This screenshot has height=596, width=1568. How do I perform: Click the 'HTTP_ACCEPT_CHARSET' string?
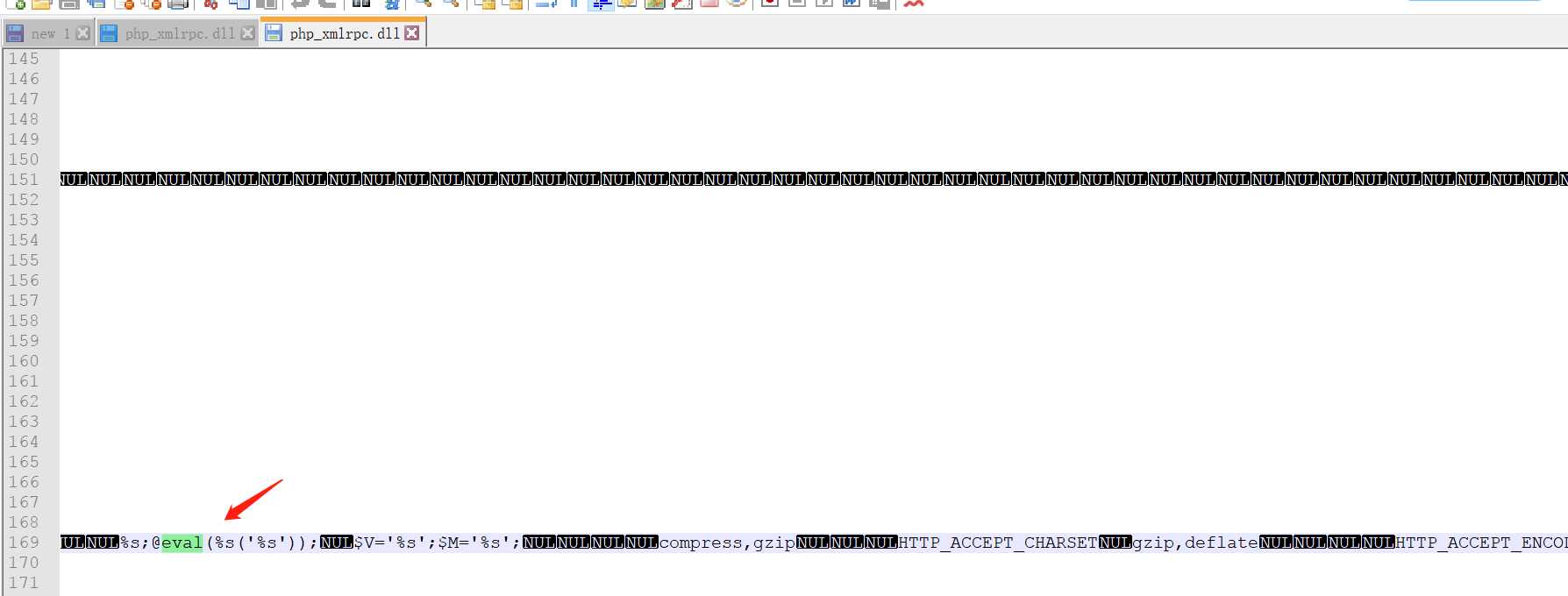coord(998,543)
